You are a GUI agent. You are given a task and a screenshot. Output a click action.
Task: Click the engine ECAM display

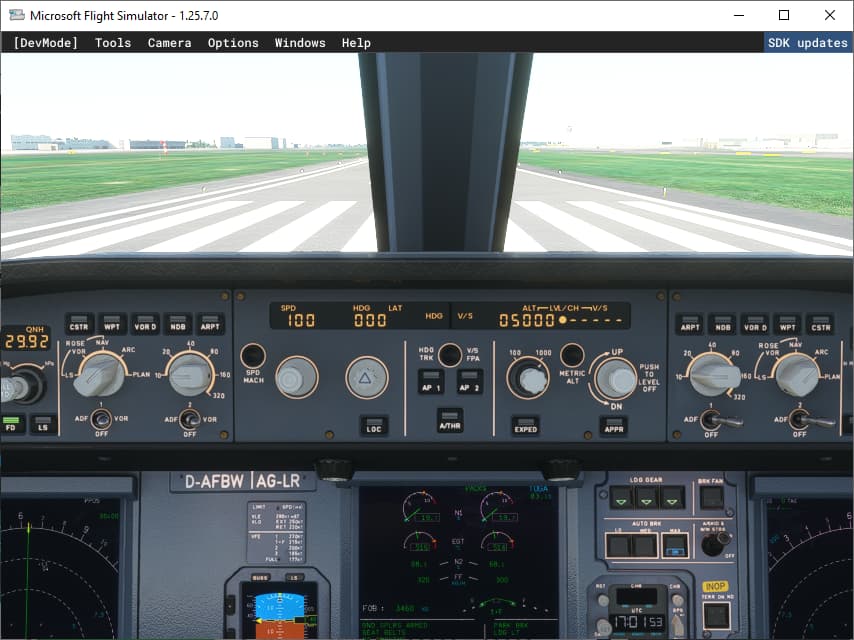click(x=459, y=562)
